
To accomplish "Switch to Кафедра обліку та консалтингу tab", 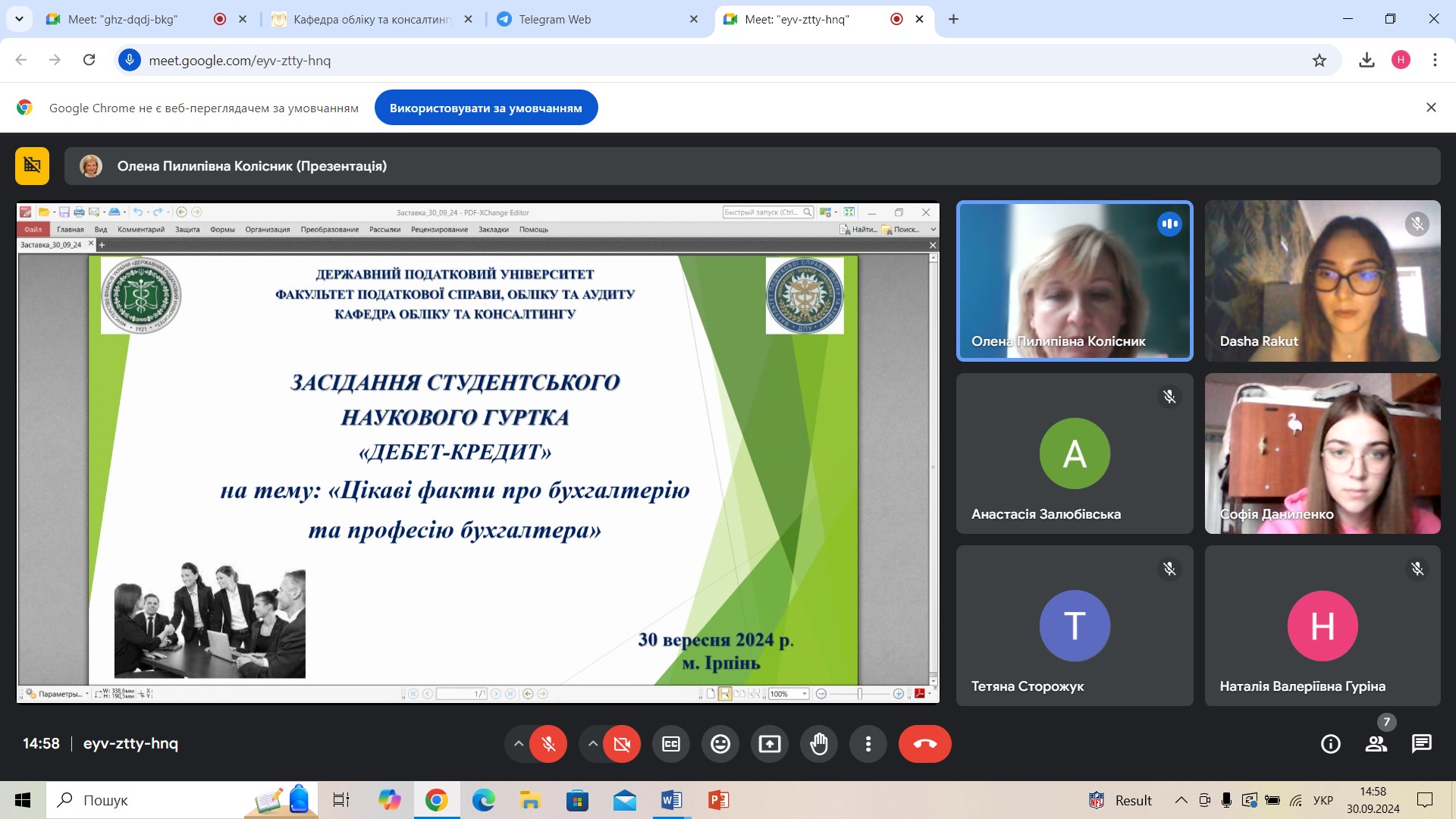I will tap(372, 19).
